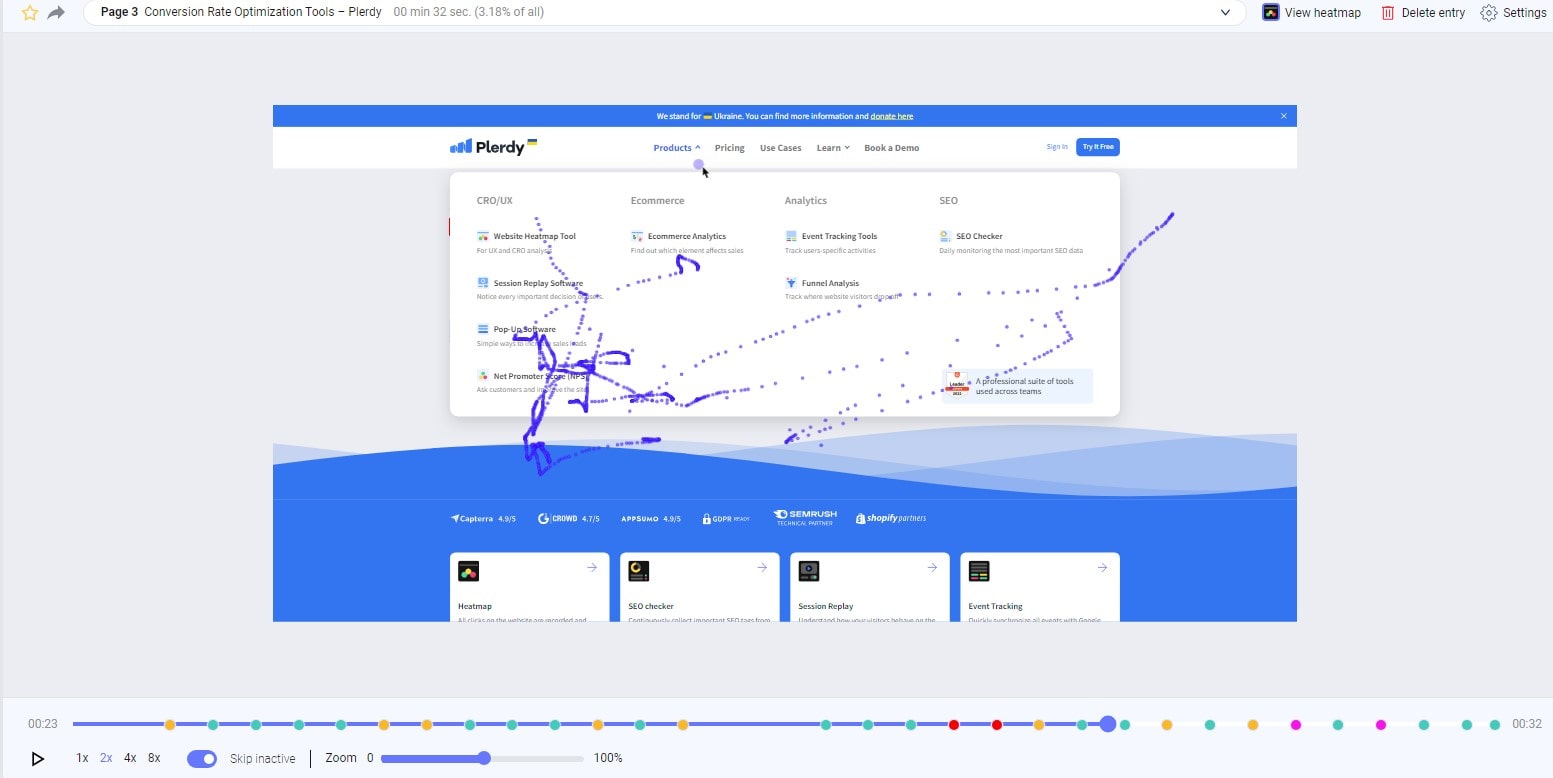The width and height of the screenshot is (1553, 778).
Task: Click the SEO Checker icon
Action: click(945, 237)
